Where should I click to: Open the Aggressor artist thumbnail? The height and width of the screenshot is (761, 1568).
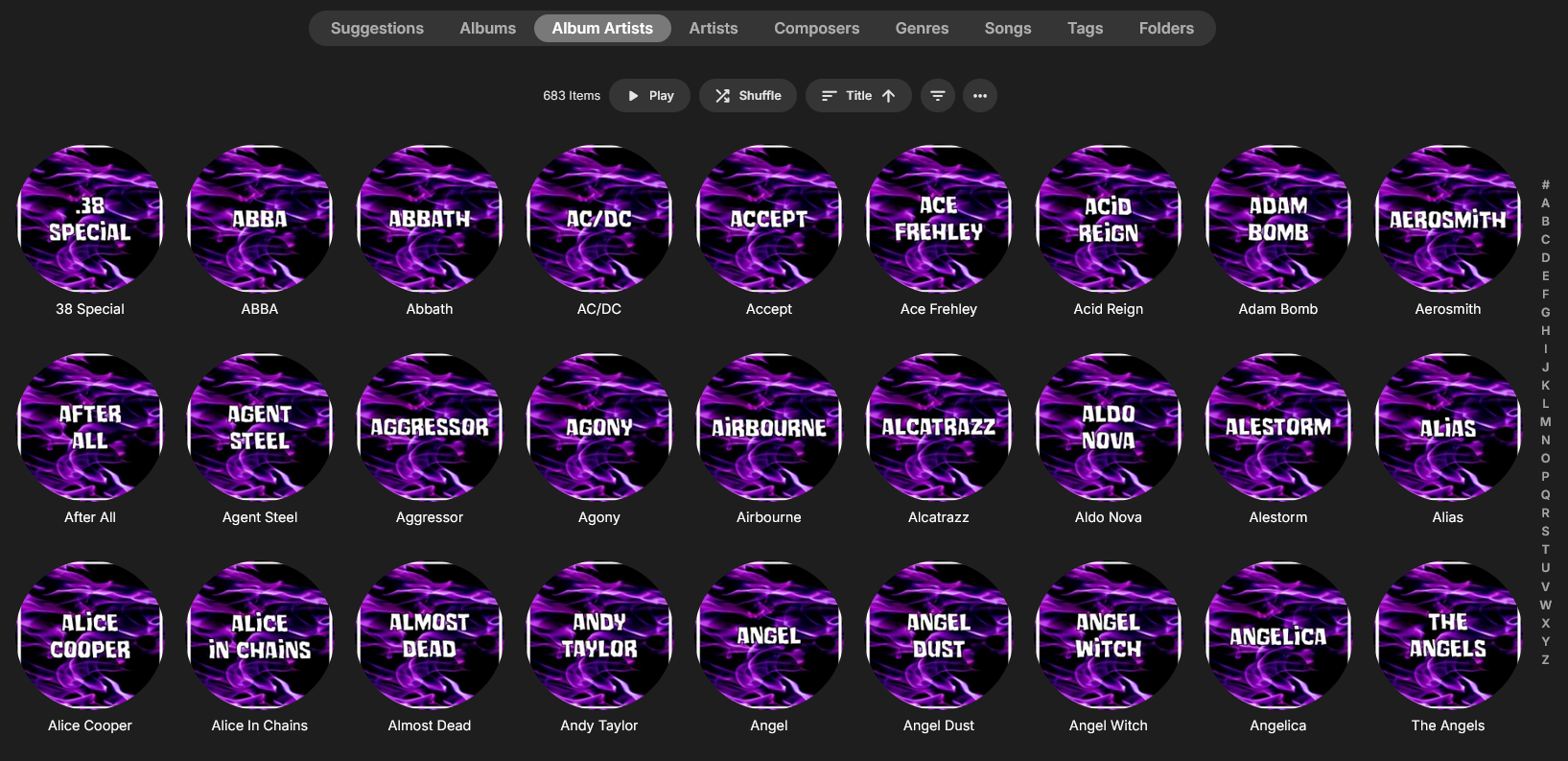click(430, 427)
